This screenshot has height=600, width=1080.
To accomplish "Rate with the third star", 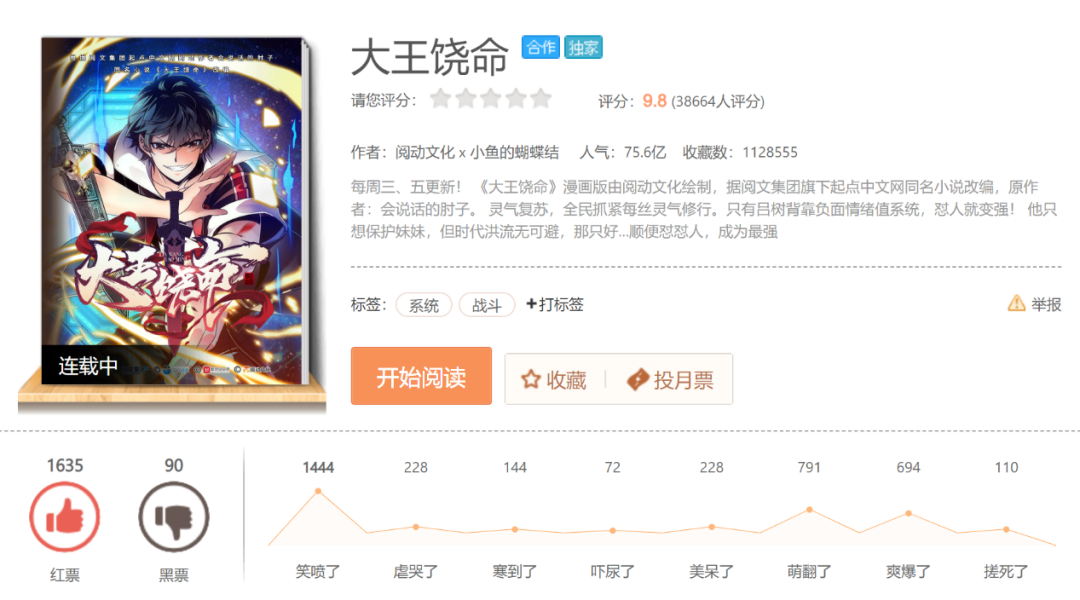I will pyautogui.click(x=491, y=99).
